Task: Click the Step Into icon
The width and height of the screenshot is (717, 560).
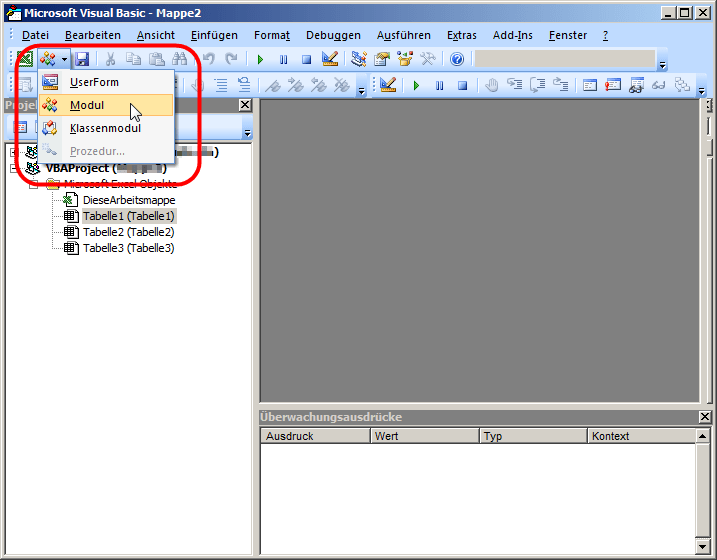Action: point(514,85)
